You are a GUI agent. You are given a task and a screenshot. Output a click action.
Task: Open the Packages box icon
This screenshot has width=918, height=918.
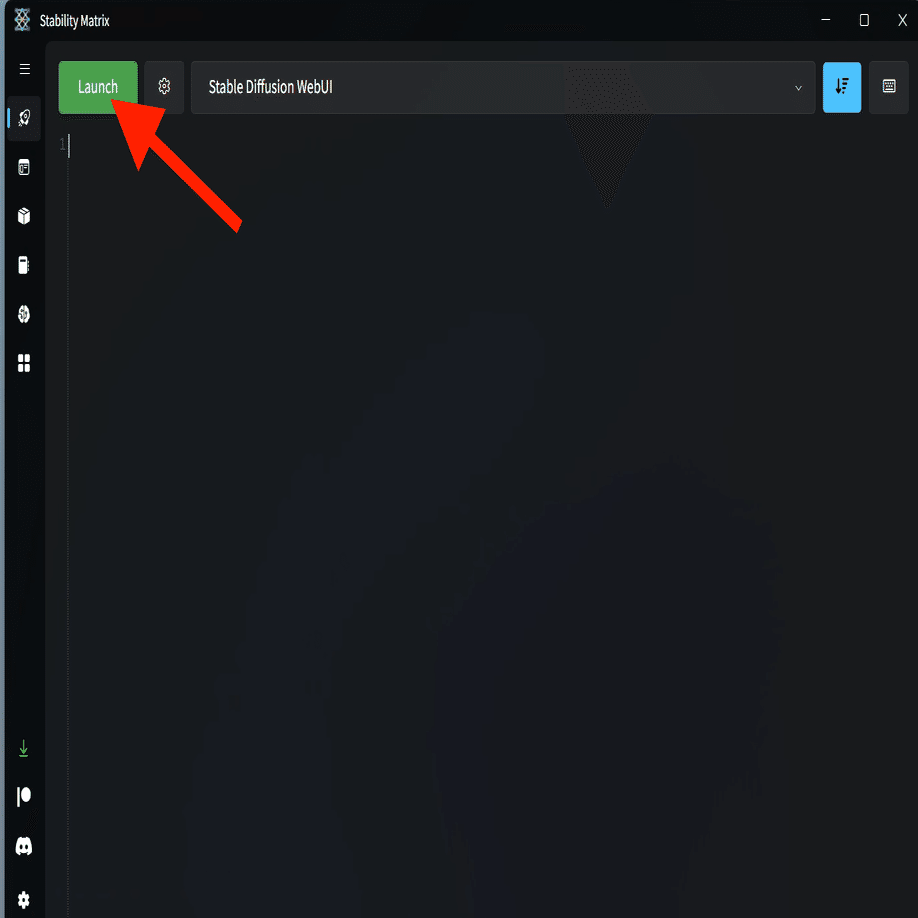click(x=24, y=217)
